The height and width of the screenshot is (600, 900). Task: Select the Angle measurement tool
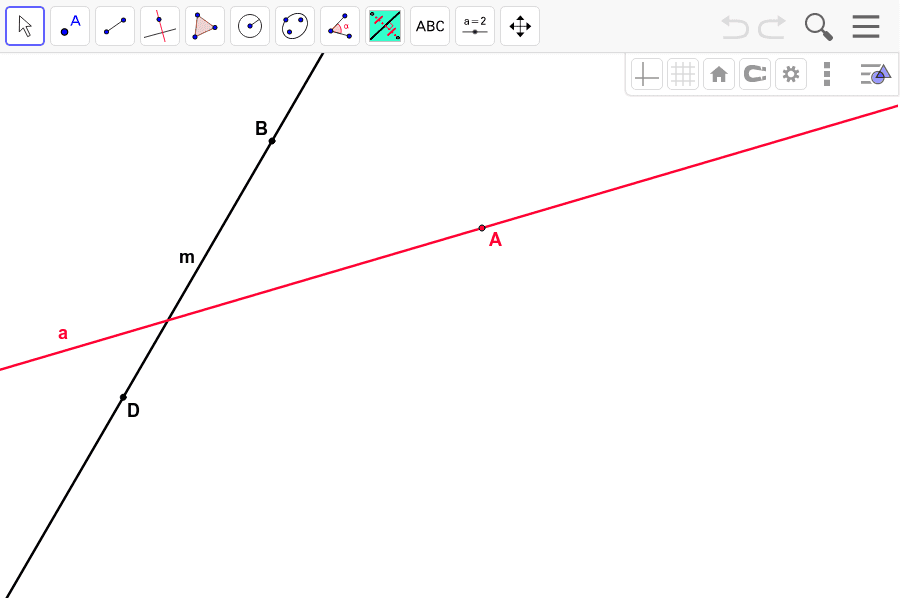[x=340, y=26]
